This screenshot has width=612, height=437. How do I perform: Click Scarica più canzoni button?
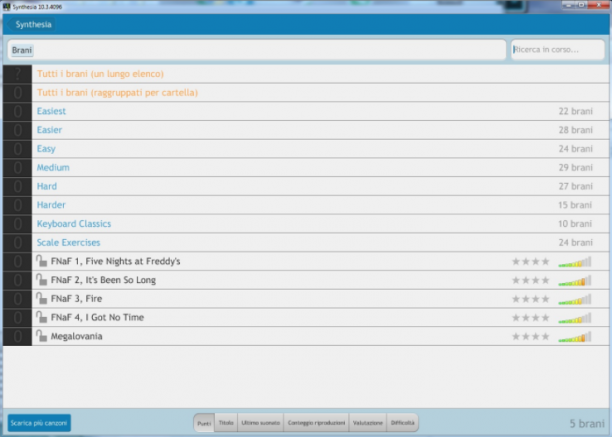[39, 423]
